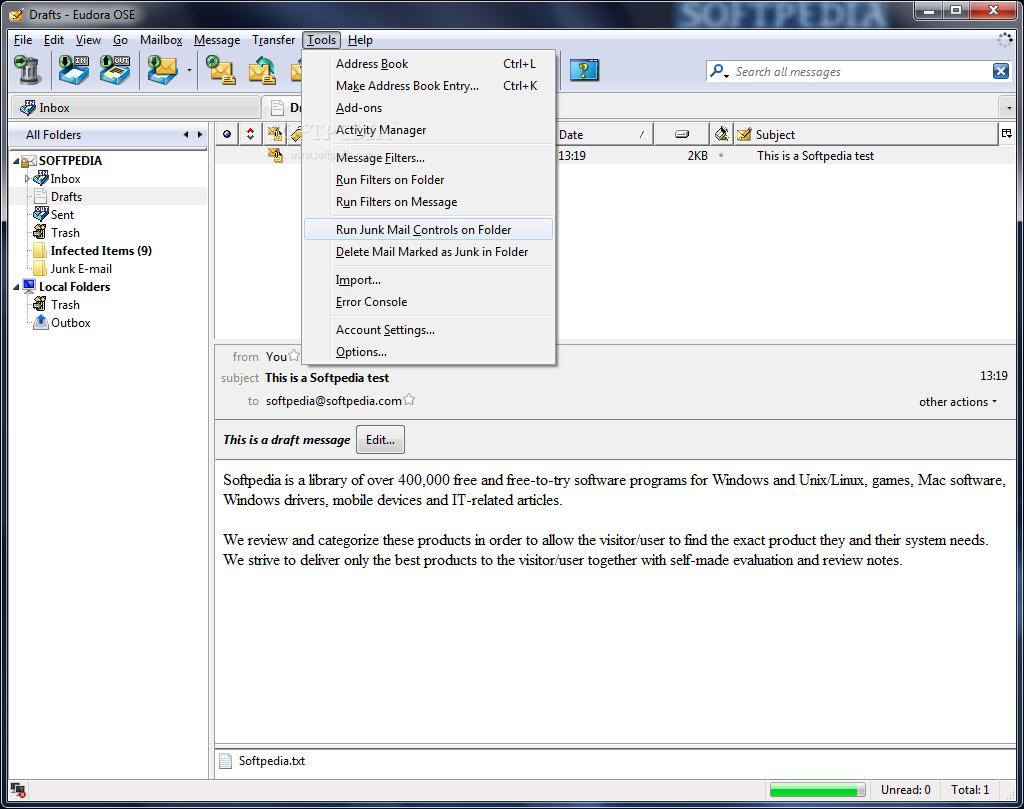Select the Trash folder under SOFTPEDIA

65,232
